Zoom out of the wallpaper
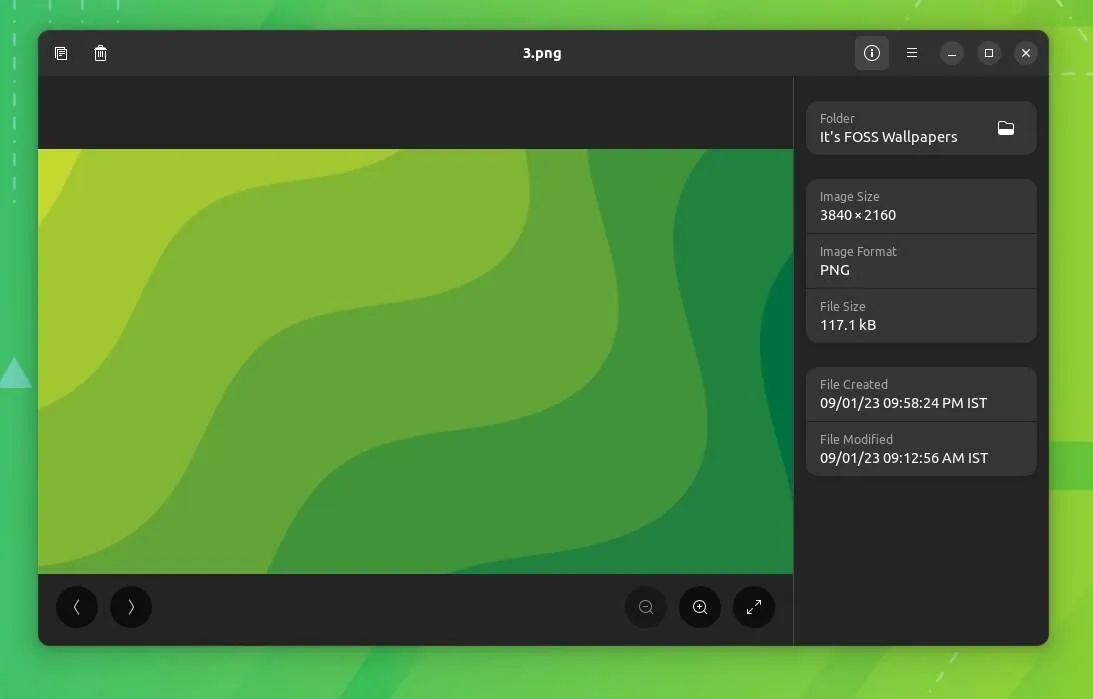Image resolution: width=1093 pixels, height=699 pixels. tap(645, 607)
